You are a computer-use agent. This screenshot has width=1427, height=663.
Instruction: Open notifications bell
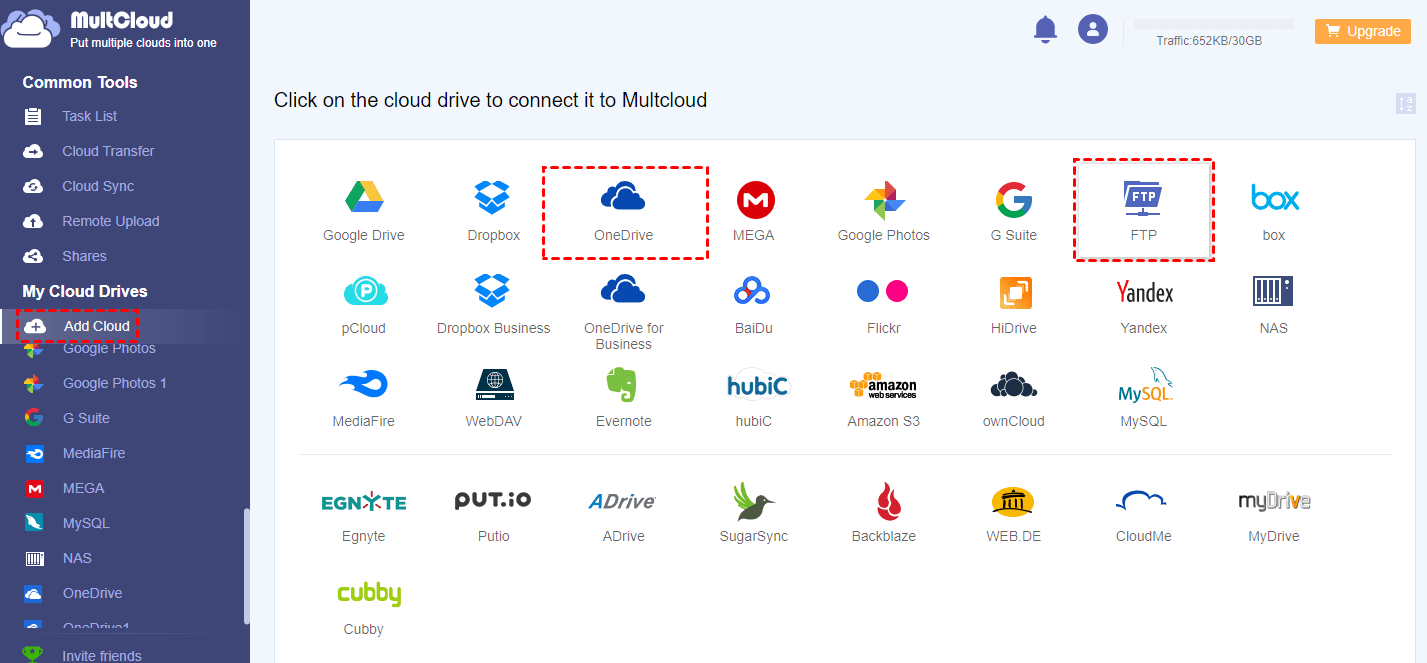click(x=1045, y=29)
